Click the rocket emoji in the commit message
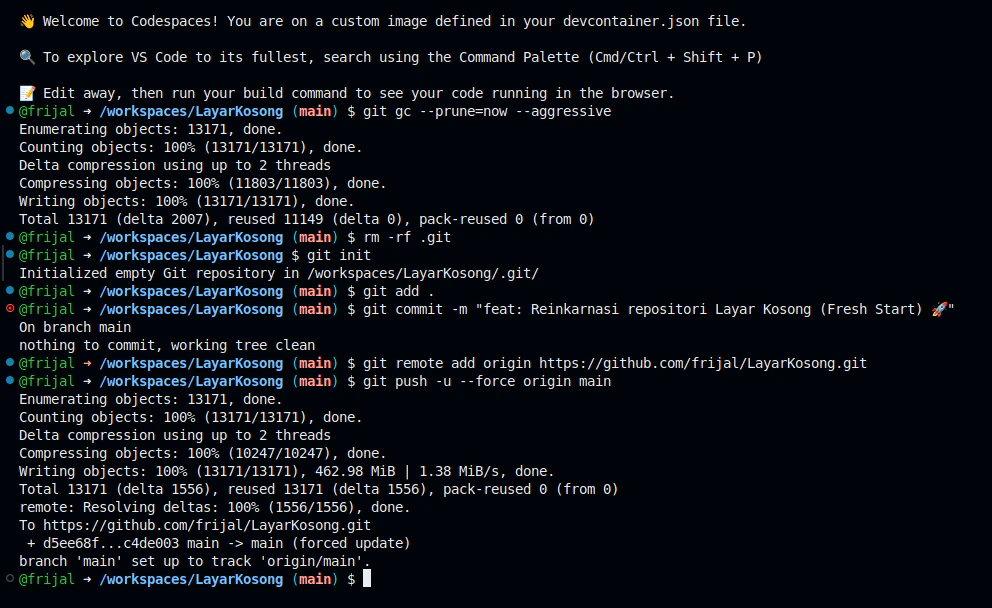This screenshot has height=608, width=992. coord(939,309)
